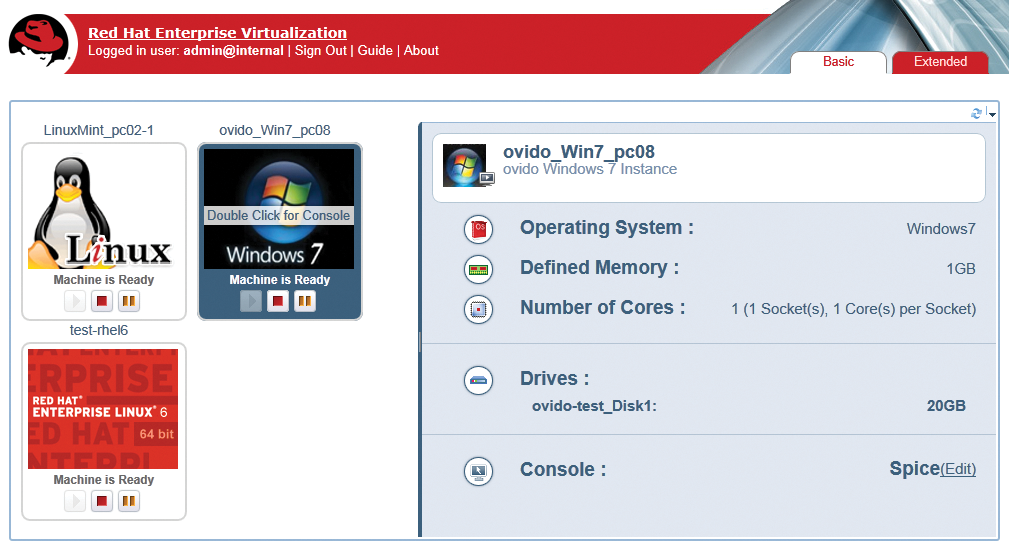Pause the LinuxMint_pc02-1 machine
Viewport: 1009px width, 551px height.
point(129,301)
